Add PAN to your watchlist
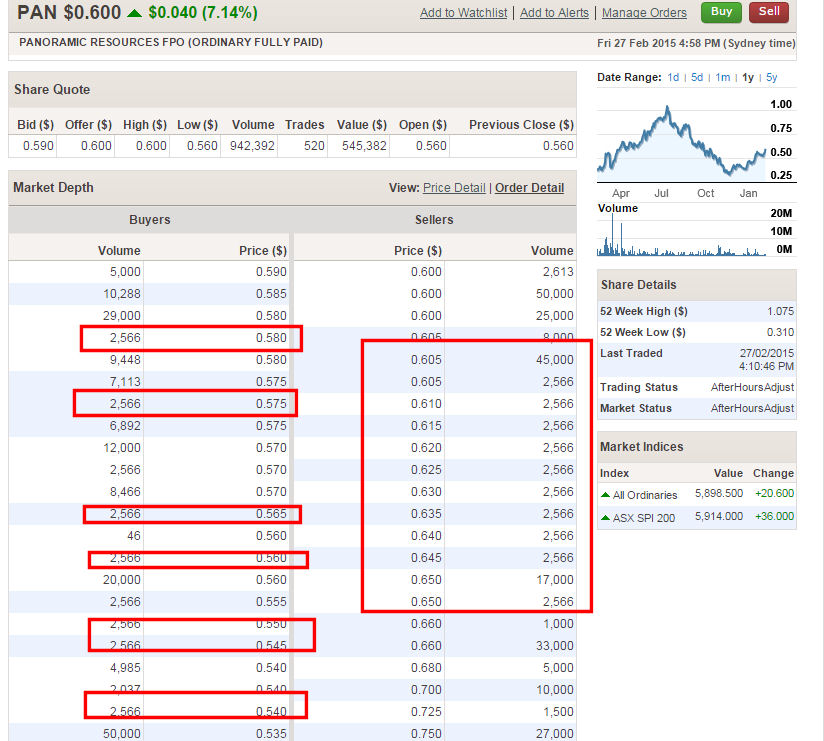This screenshot has height=741, width=824. pyautogui.click(x=464, y=13)
